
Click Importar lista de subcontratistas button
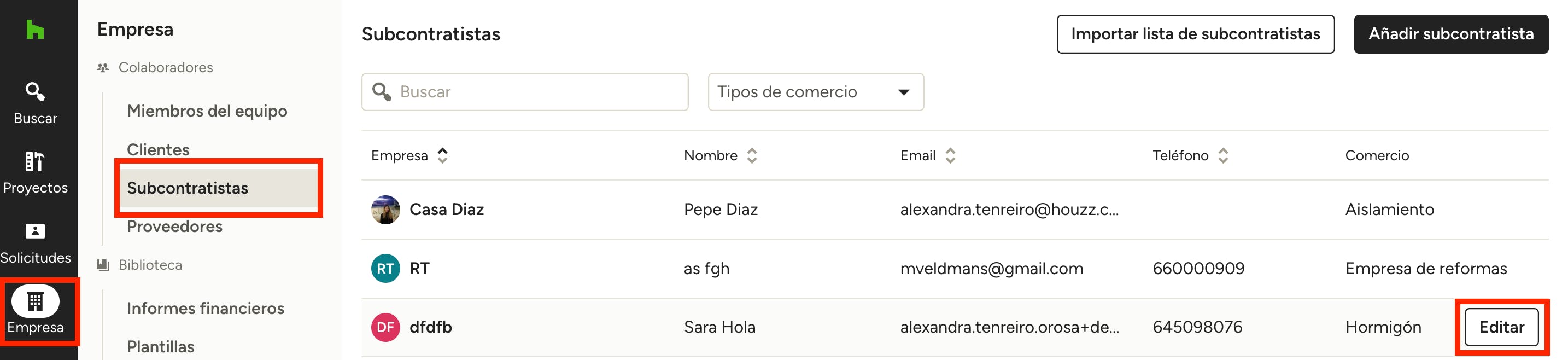(1195, 34)
